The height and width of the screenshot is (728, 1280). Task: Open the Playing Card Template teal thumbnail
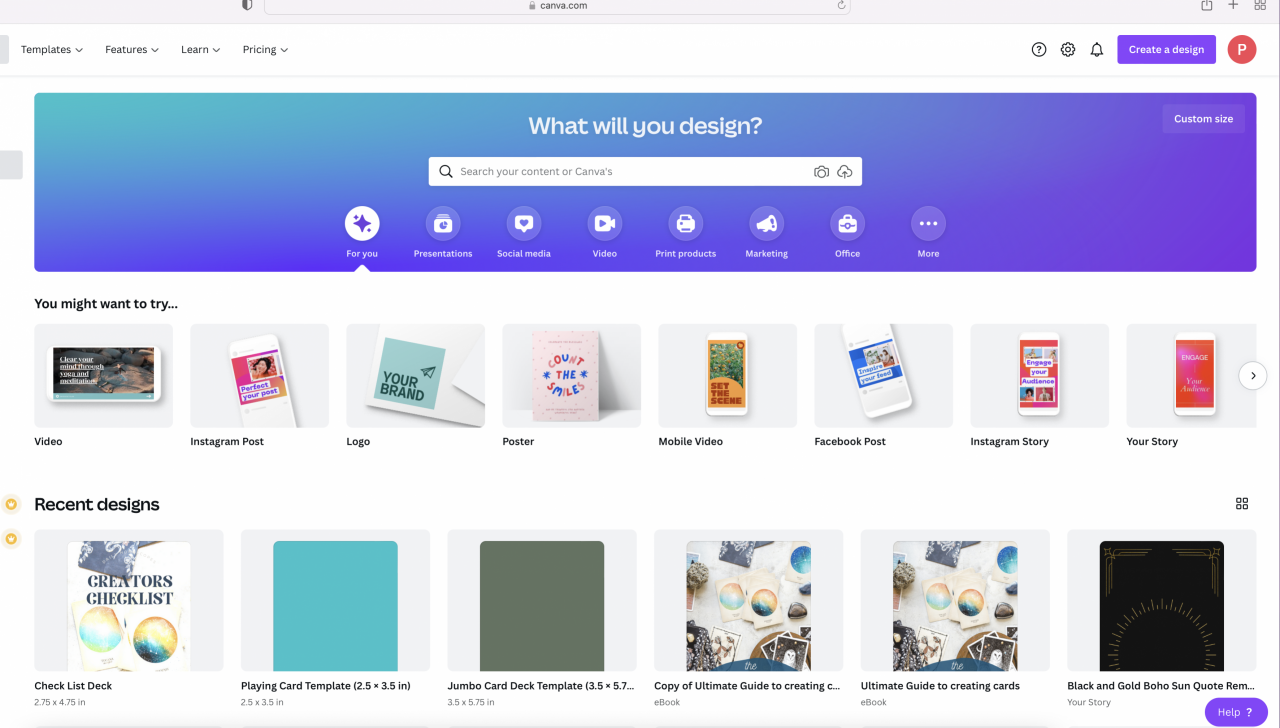pyautogui.click(x=335, y=600)
